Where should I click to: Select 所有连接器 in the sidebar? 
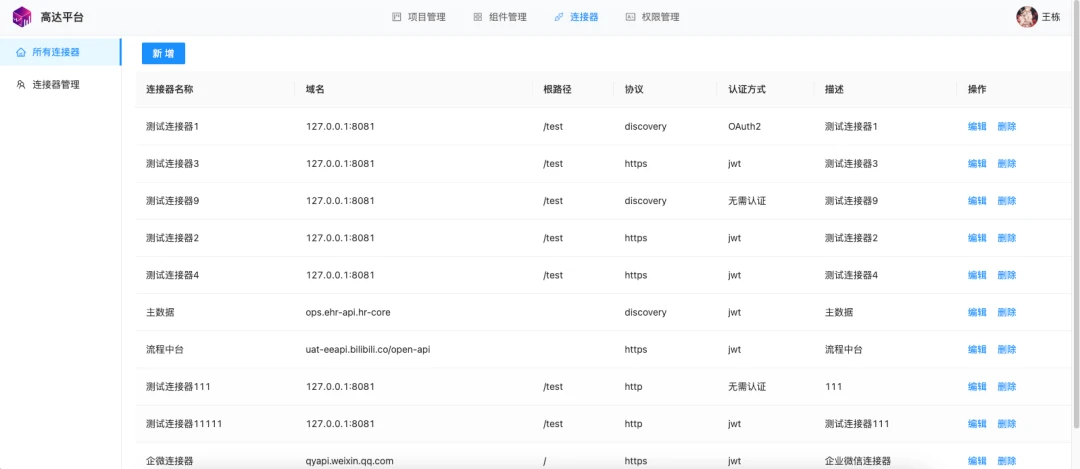pyautogui.click(x=61, y=52)
